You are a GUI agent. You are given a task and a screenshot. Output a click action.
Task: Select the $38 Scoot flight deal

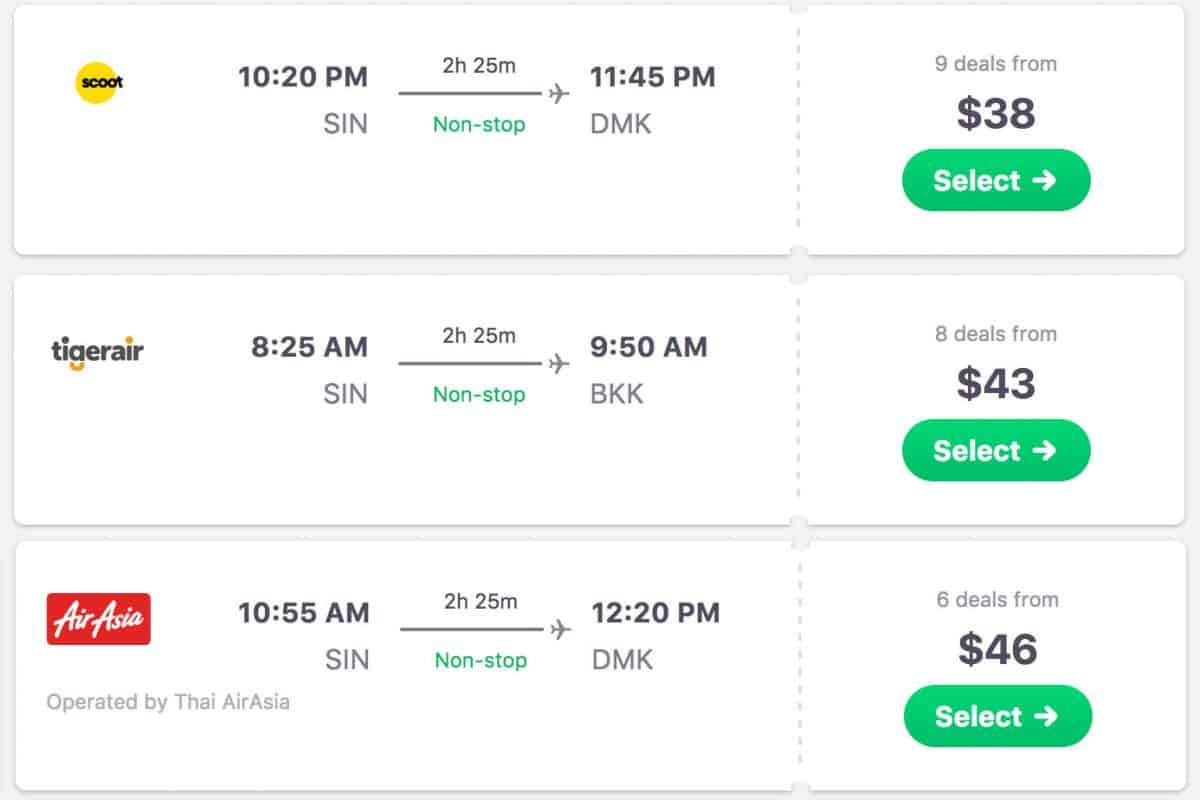pos(996,180)
